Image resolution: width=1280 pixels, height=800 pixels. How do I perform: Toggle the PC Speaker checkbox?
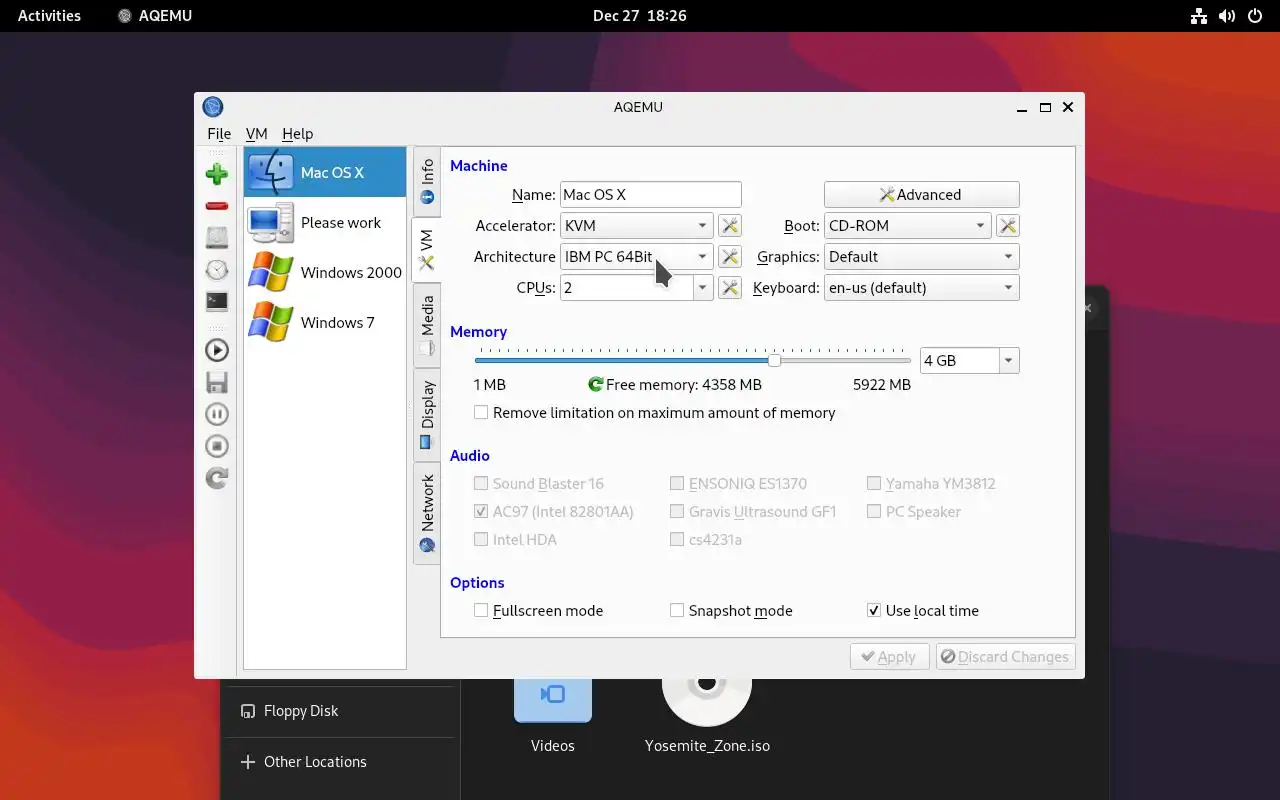[874, 511]
